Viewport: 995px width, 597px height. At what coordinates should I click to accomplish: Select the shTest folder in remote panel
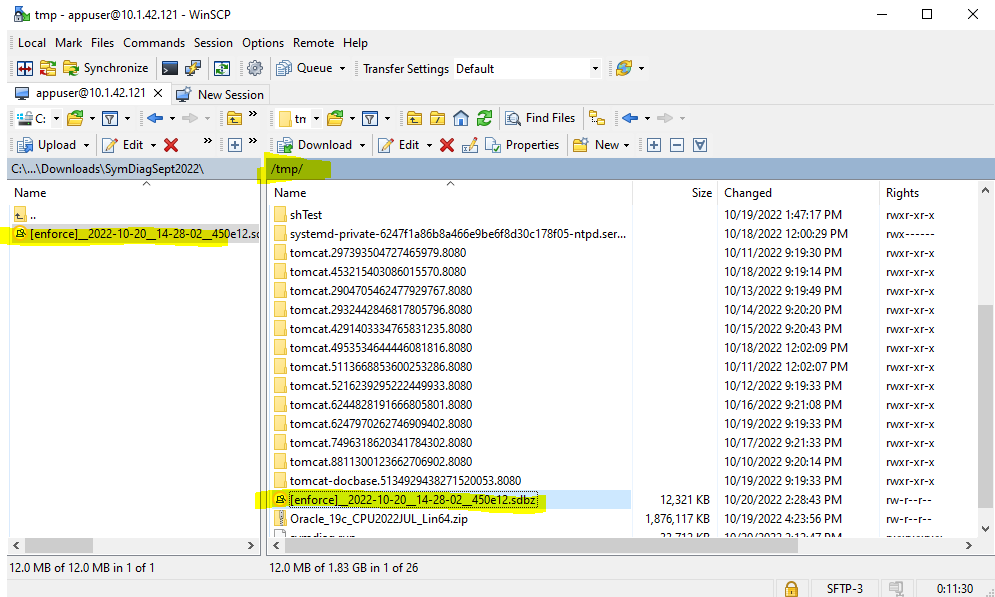306,214
